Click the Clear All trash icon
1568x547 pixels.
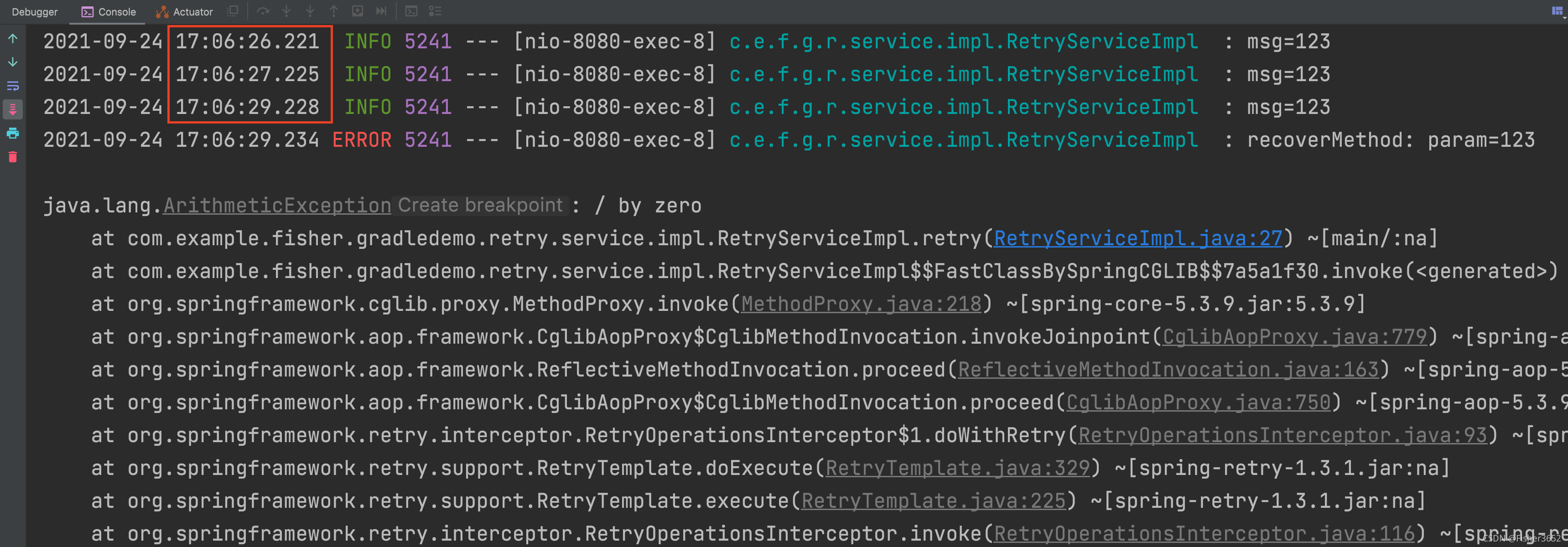13,157
